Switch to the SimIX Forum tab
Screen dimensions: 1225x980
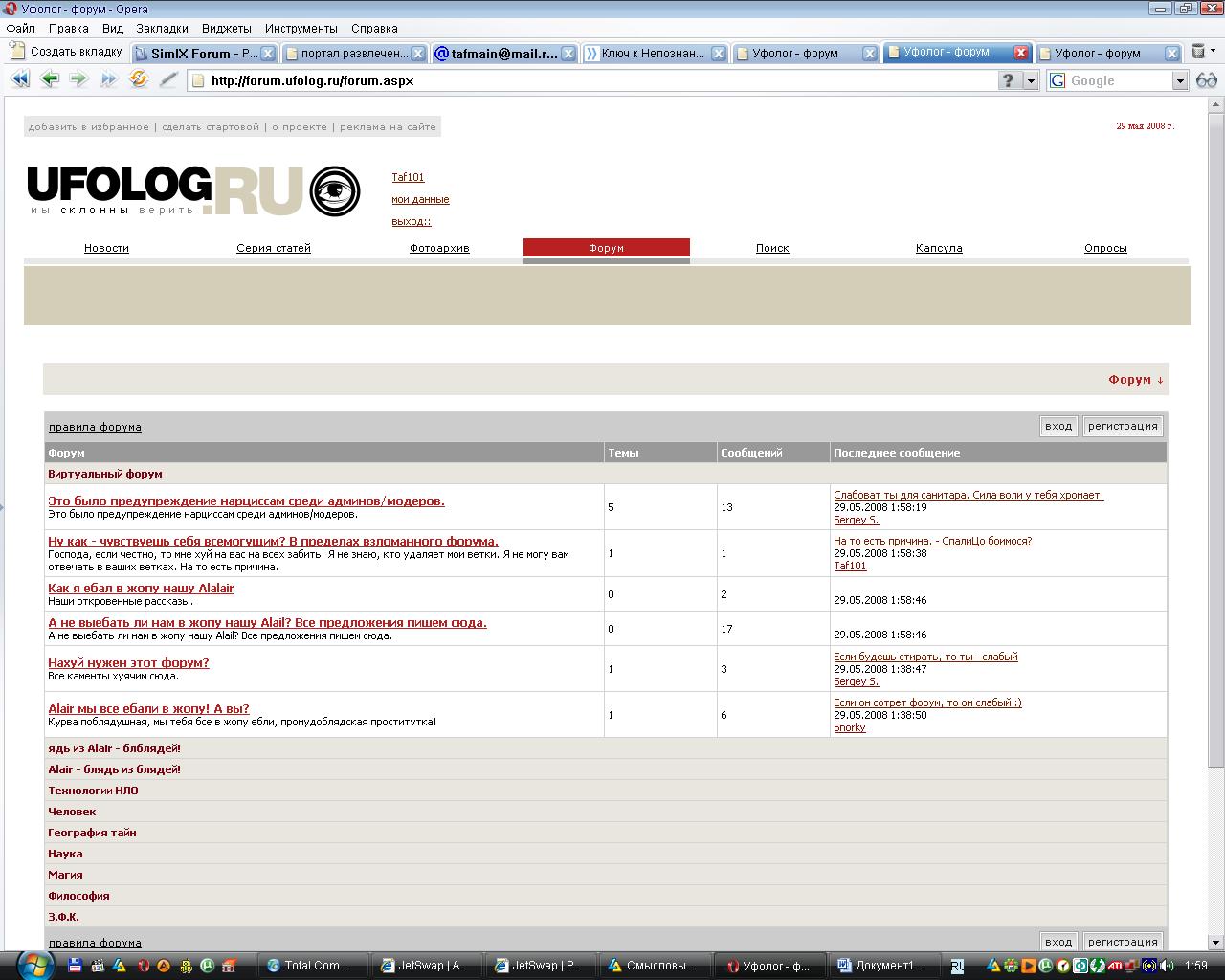tap(196, 54)
